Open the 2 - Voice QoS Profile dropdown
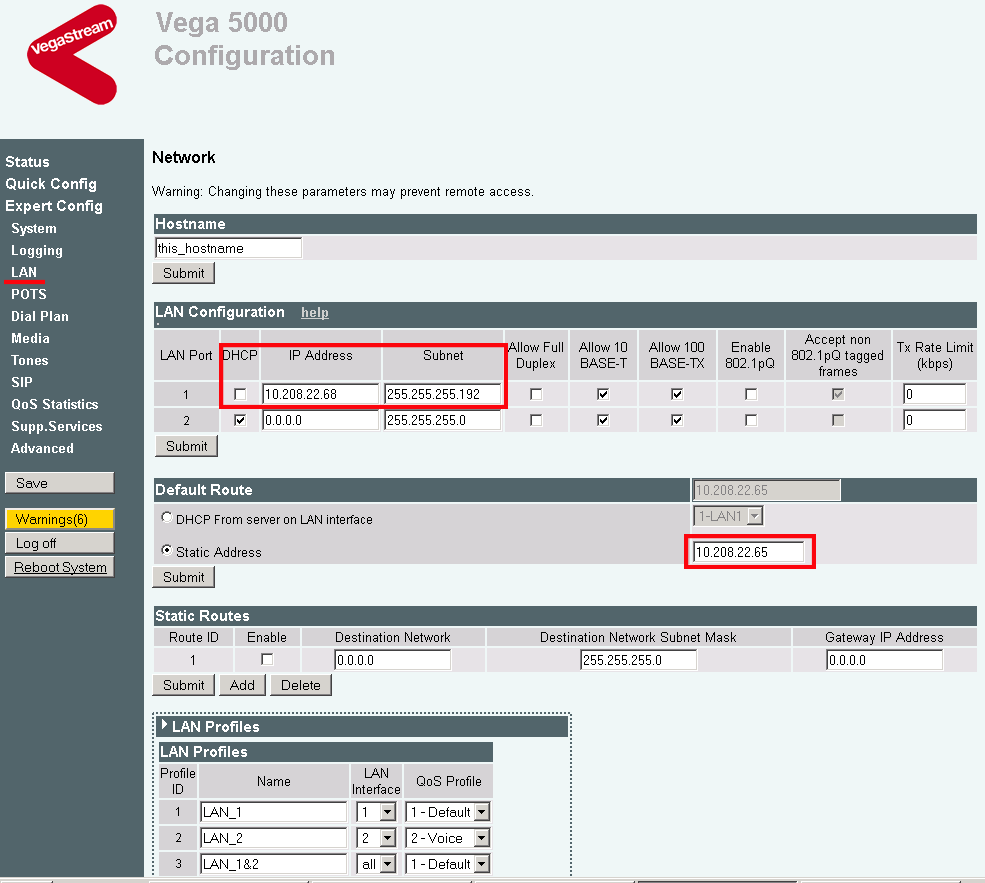985x883 pixels. [447, 838]
